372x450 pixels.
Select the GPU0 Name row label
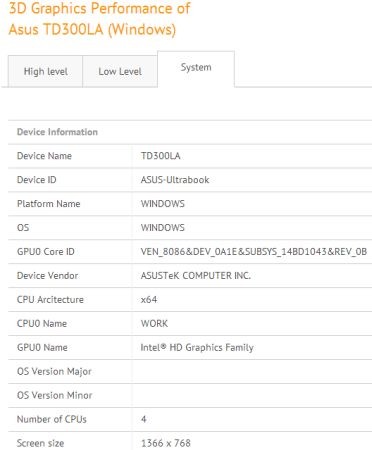[42, 348]
